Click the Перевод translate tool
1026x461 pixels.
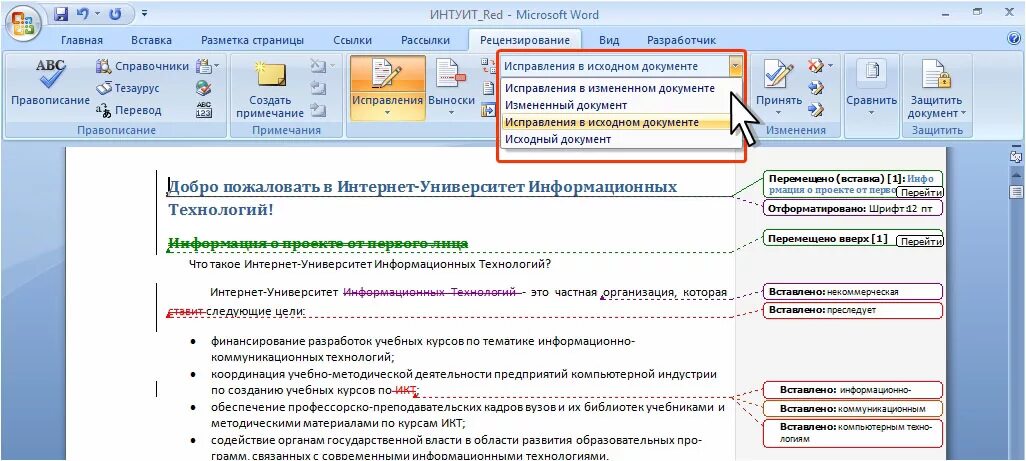click(x=128, y=111)
